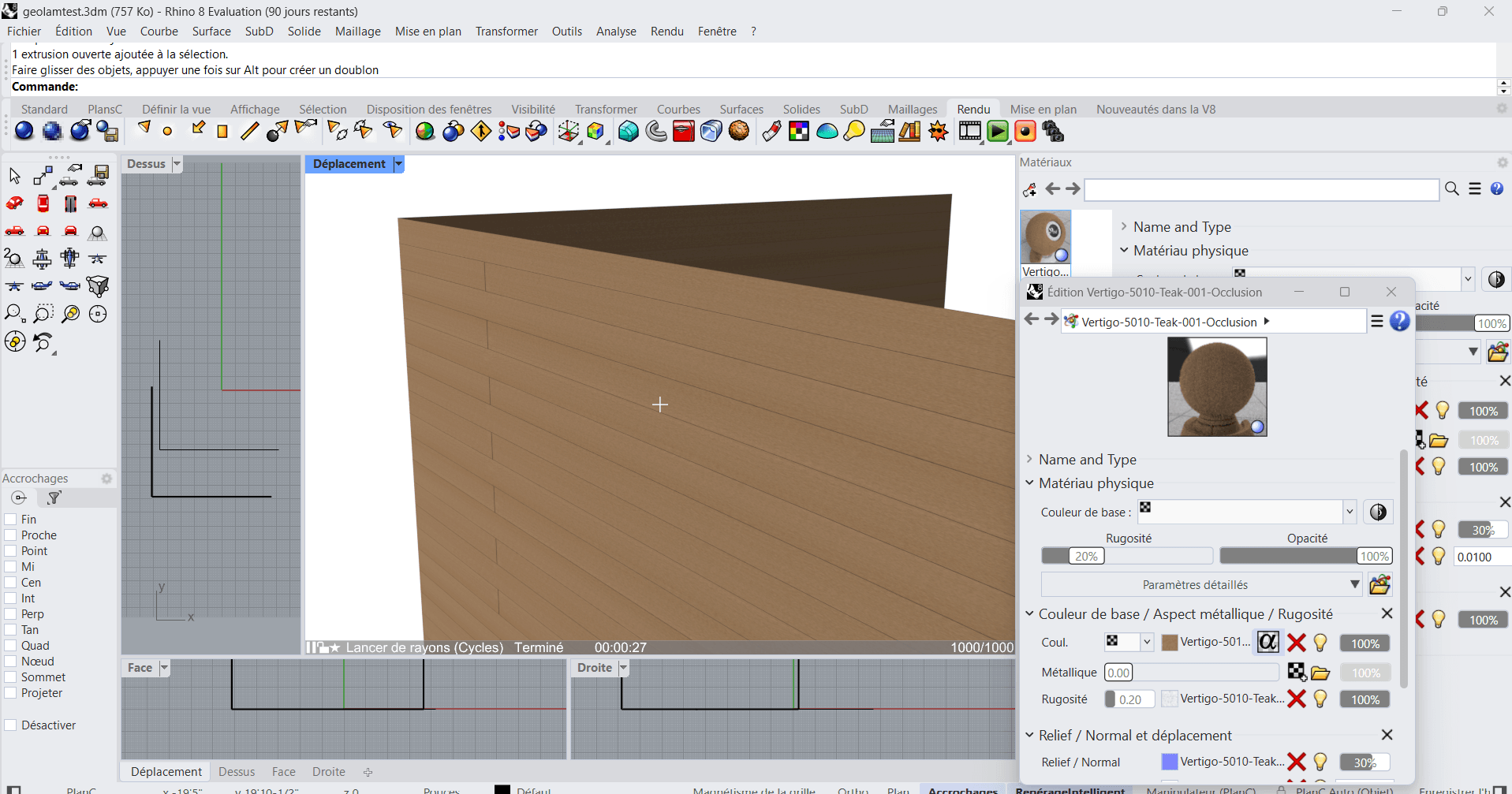The height and width of the screenshot is (794, 1512).
Task: Click the Paramètres détaillés button
Action: click(x=1195, y=585)
